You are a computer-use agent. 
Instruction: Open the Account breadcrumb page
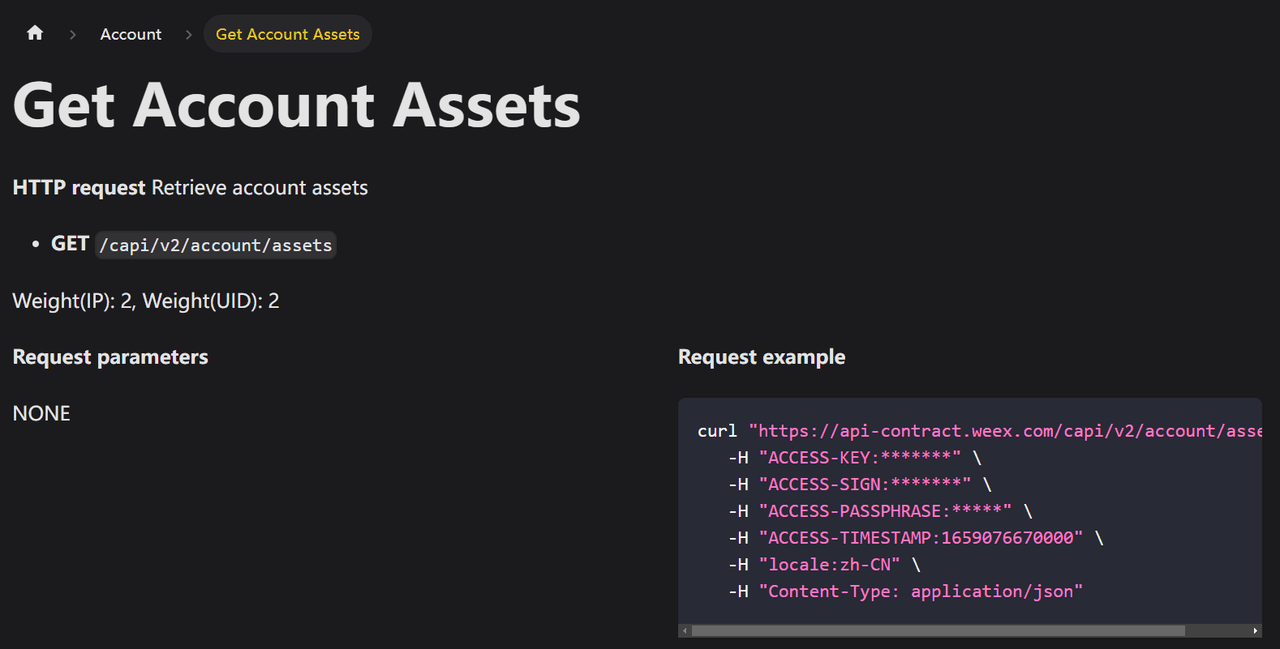(x=130, y=33)
